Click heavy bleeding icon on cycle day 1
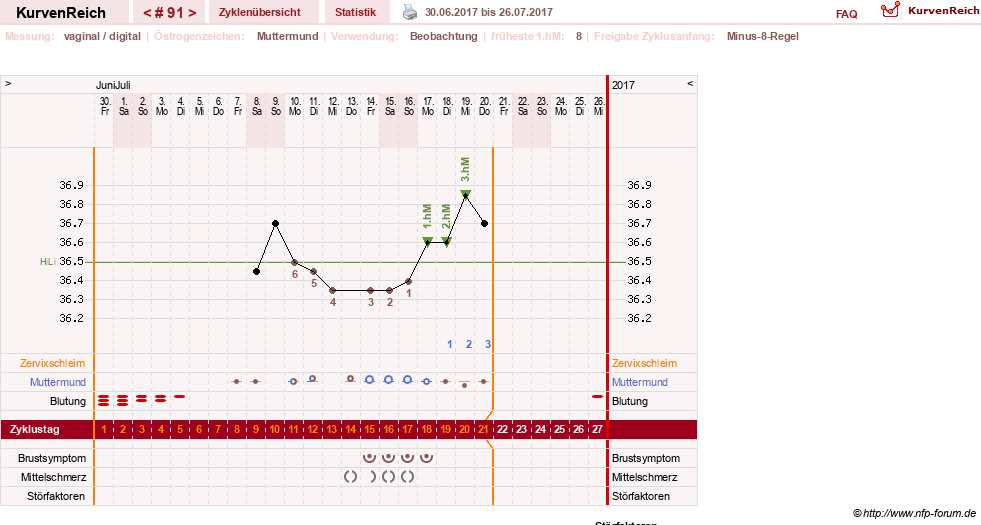This screenshot has width=981, height=525. pyautogui.click(x=104, y=400)
